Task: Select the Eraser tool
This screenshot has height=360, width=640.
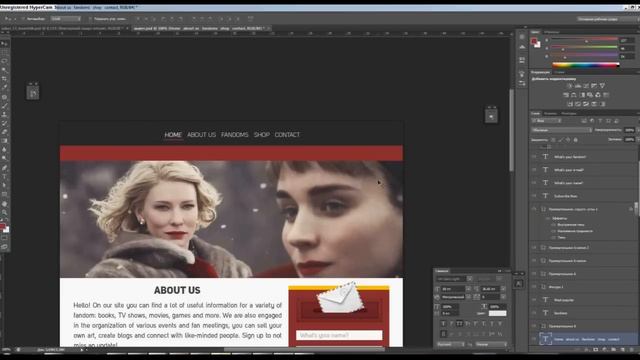Action: click(x=4, y=132)
